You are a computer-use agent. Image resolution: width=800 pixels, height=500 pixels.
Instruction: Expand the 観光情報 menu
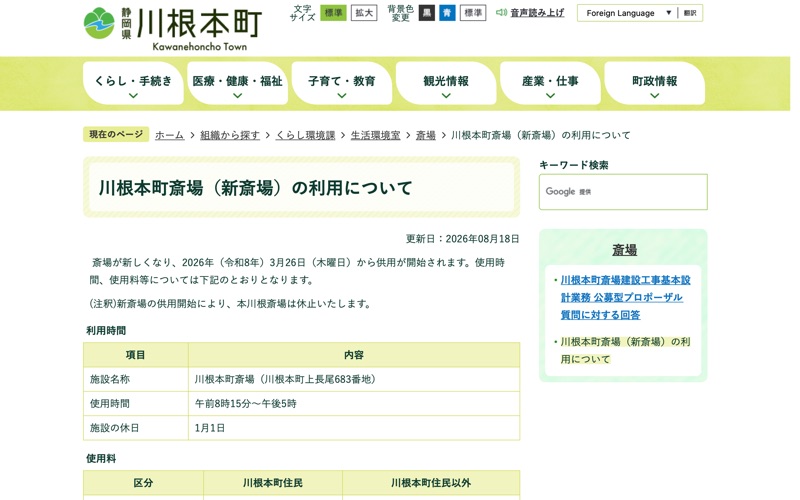coord(446,84)
